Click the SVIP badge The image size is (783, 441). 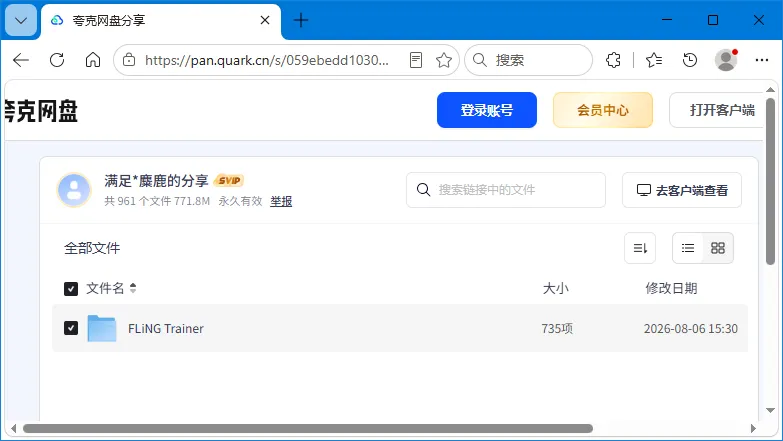tap(229, 180)
